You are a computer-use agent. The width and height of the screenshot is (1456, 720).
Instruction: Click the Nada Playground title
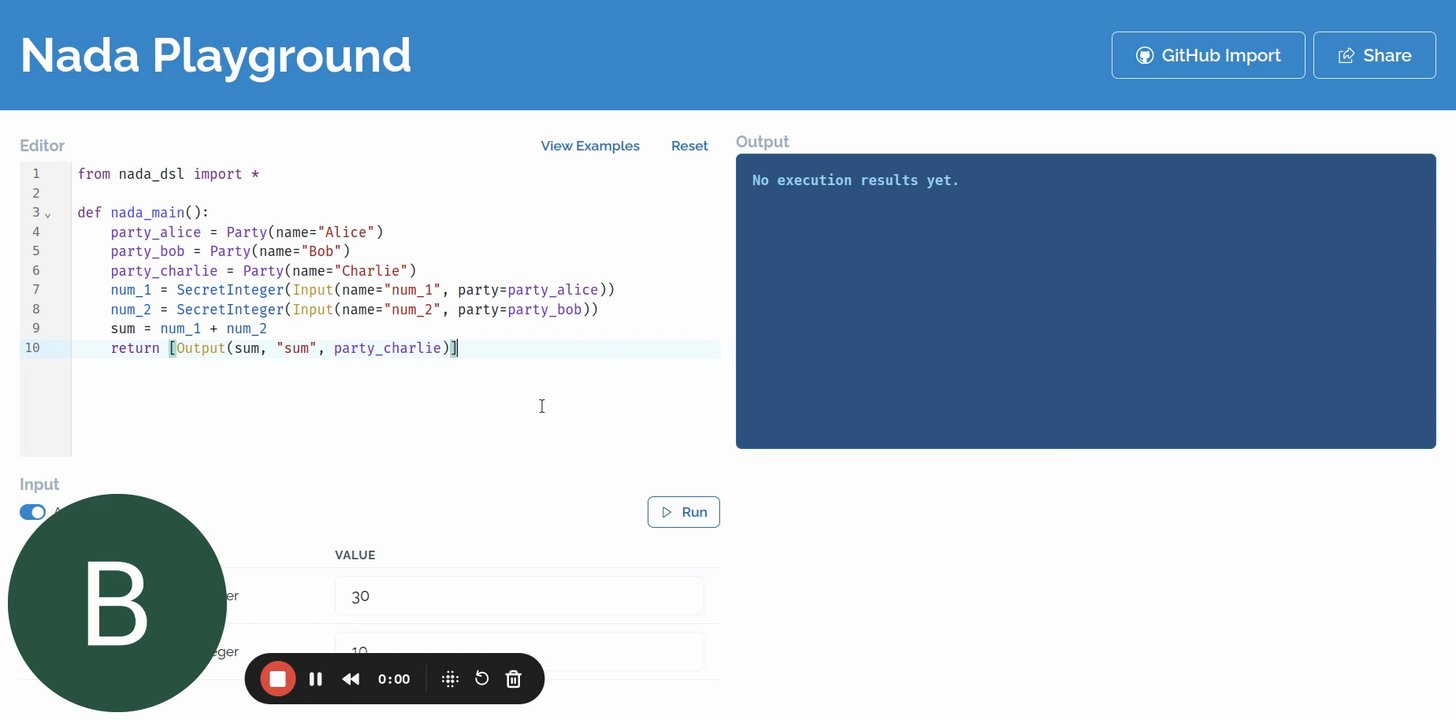coord(216,55)
